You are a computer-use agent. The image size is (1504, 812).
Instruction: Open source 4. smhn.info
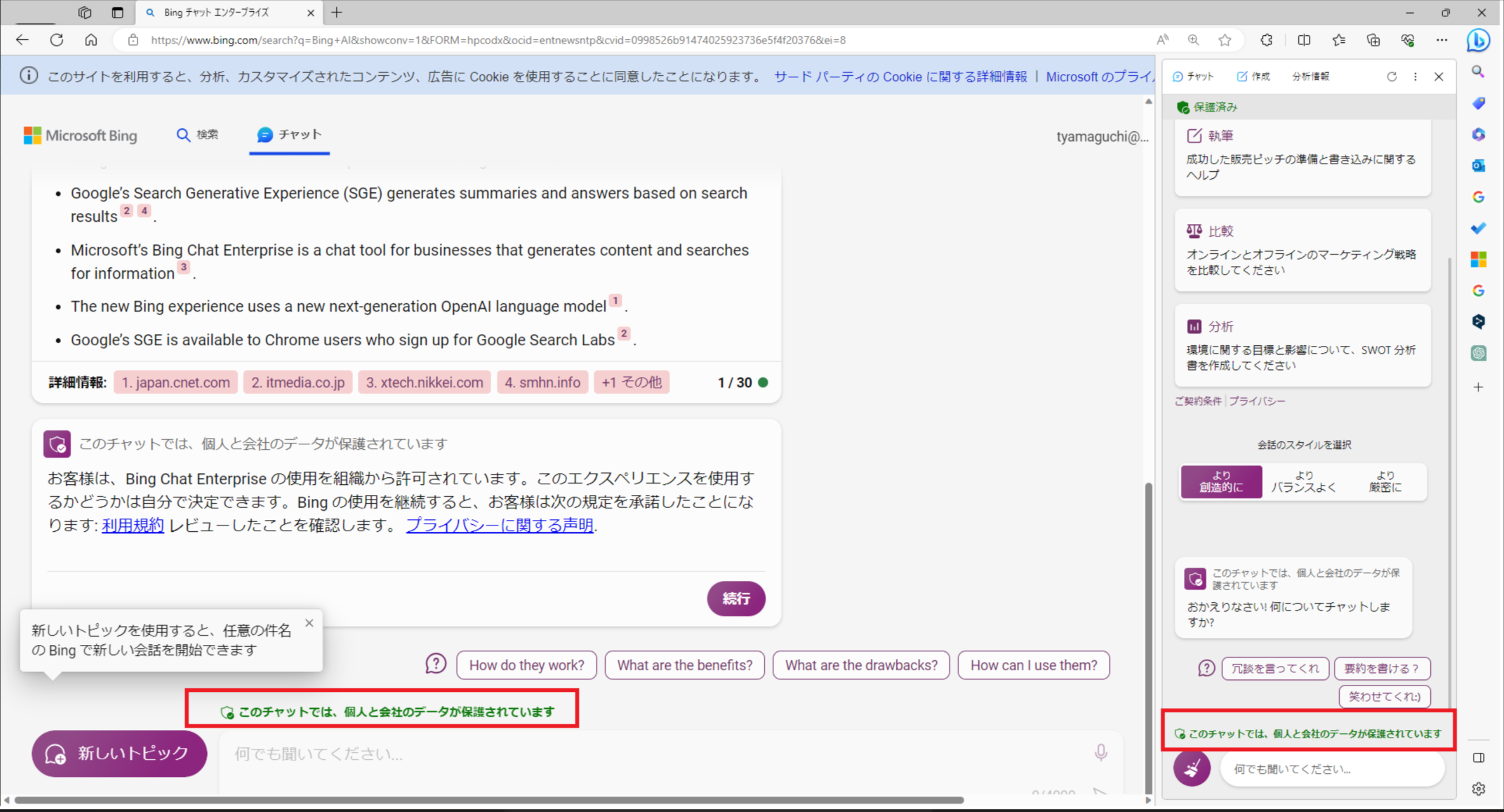(542, 382)
